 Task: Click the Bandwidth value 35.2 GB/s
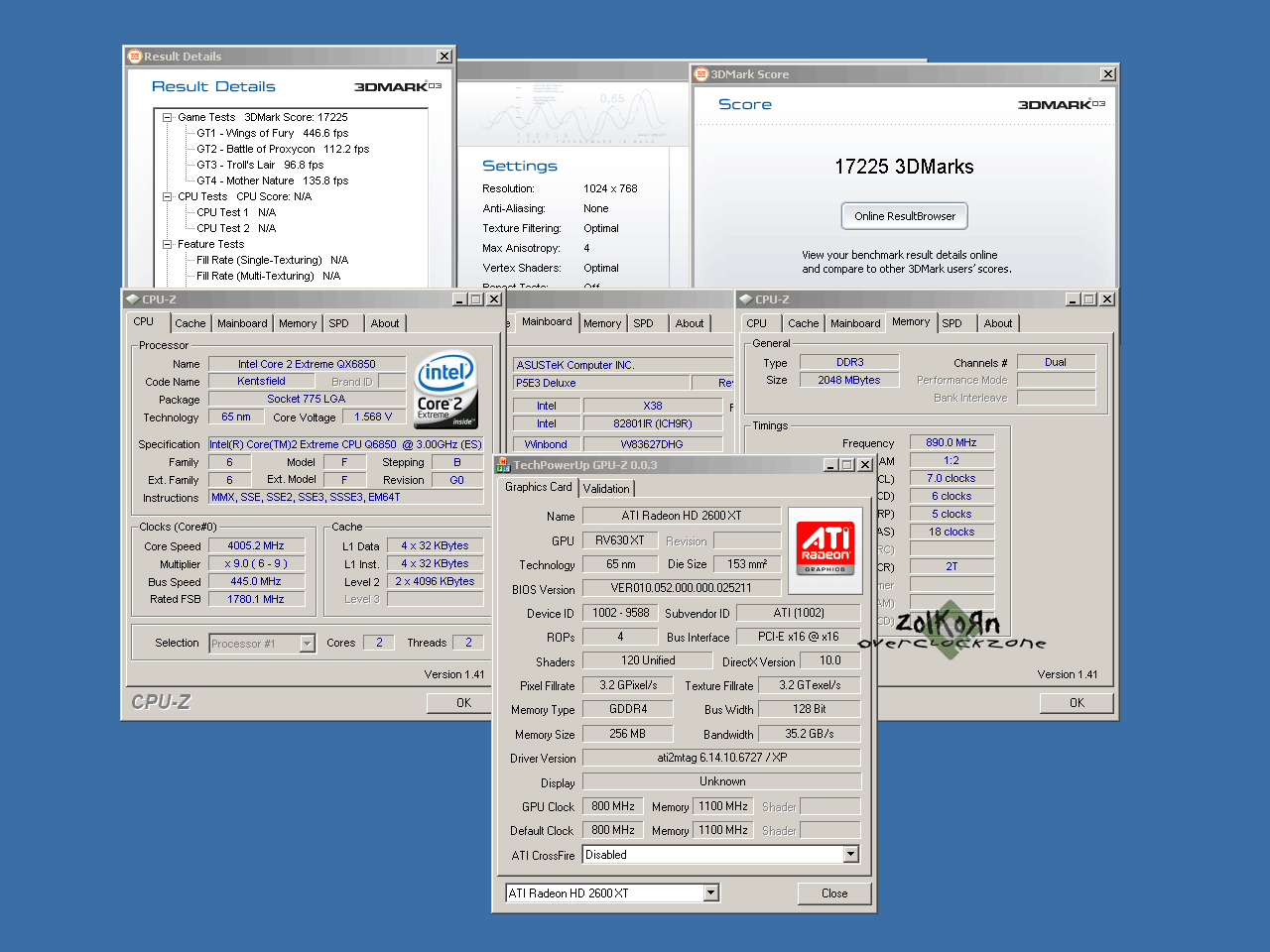pos(810,734)
